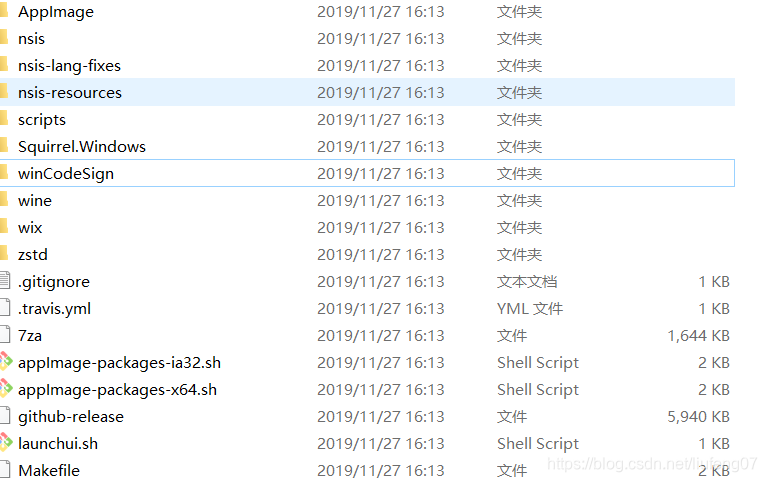The image size is (767, 482).
Task: Click the .travis.yml file name
Action: click(54, 309)
